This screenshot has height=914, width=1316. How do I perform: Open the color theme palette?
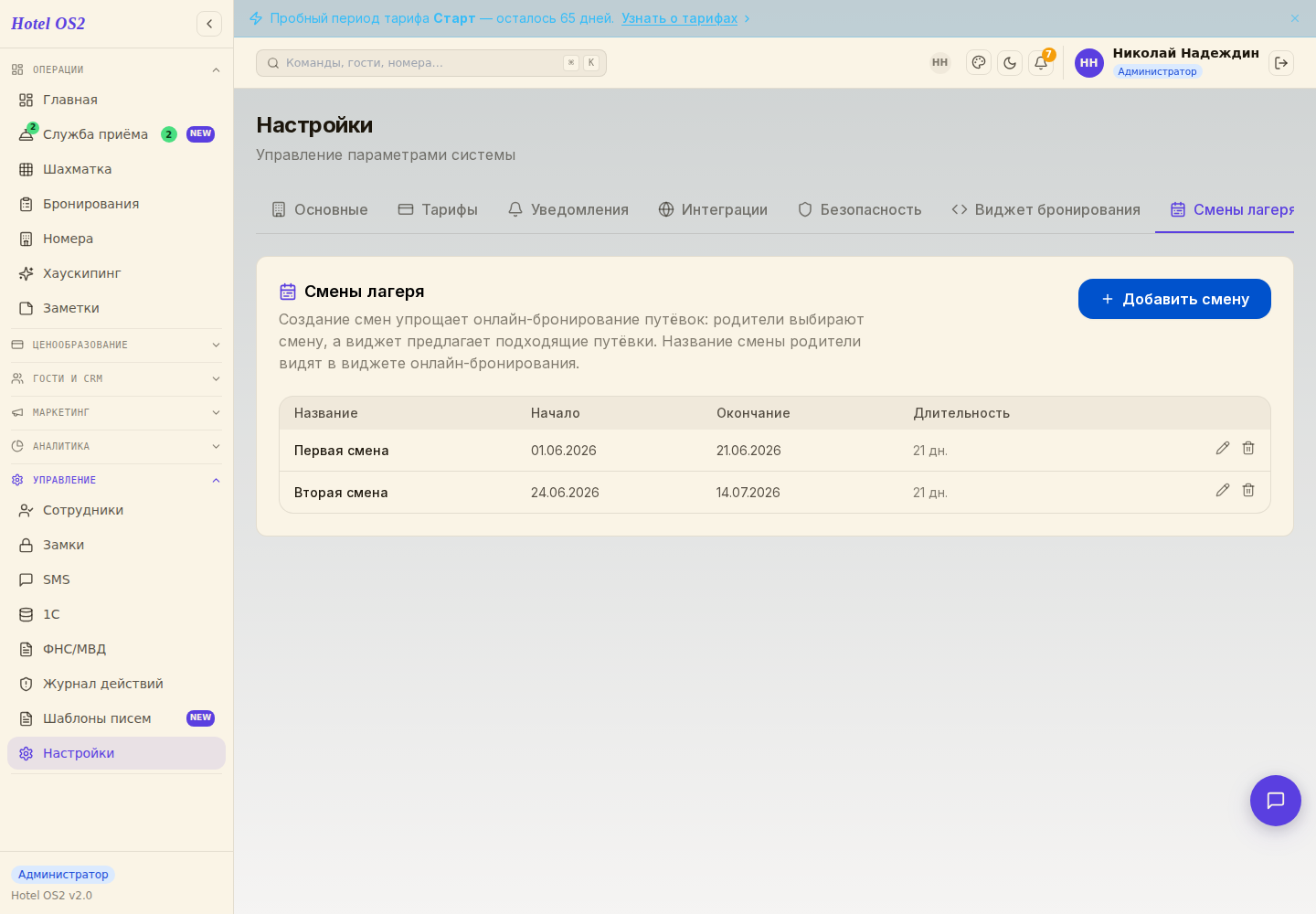pos(979,63)
